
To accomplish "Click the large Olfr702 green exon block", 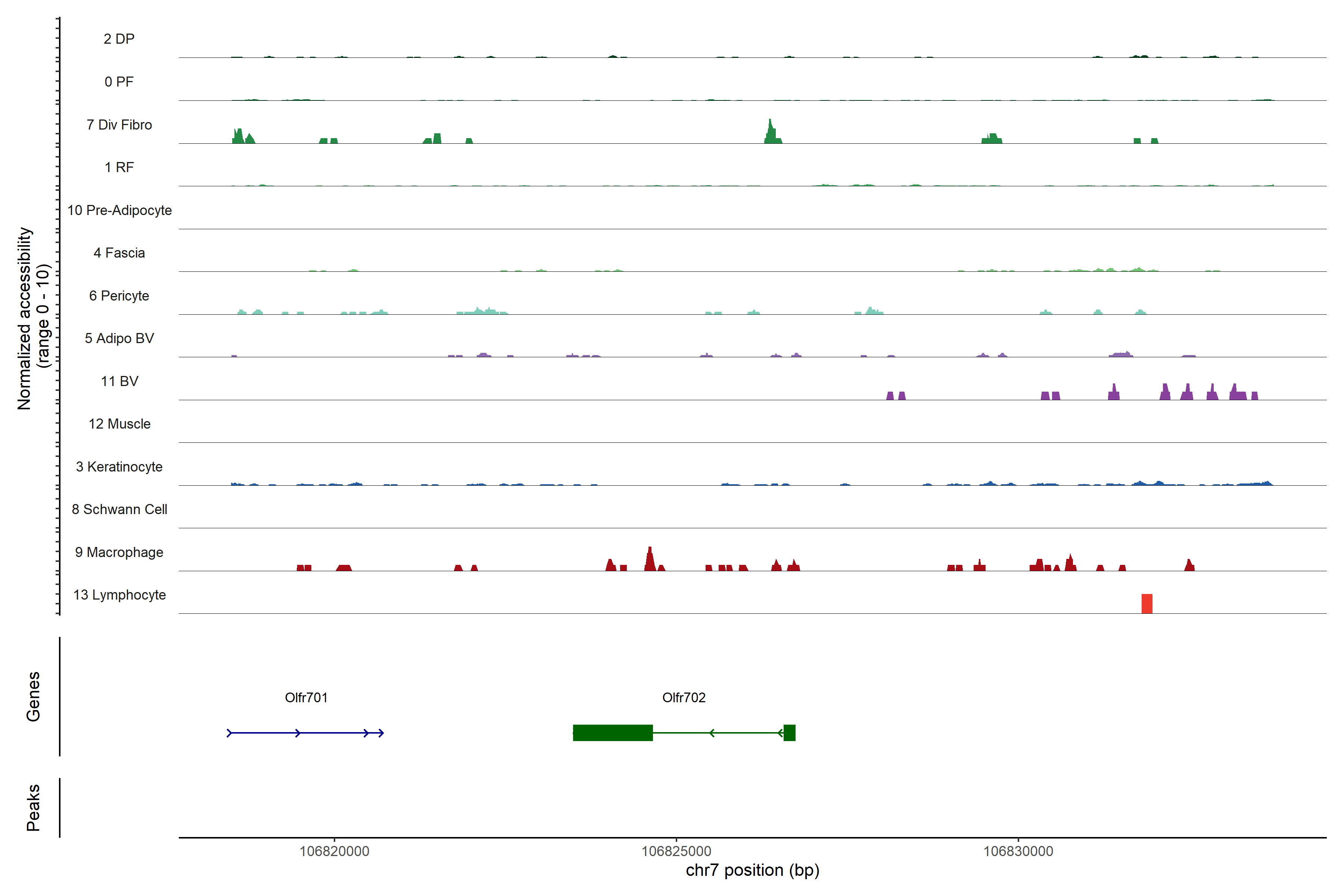I will coord(613,732).
